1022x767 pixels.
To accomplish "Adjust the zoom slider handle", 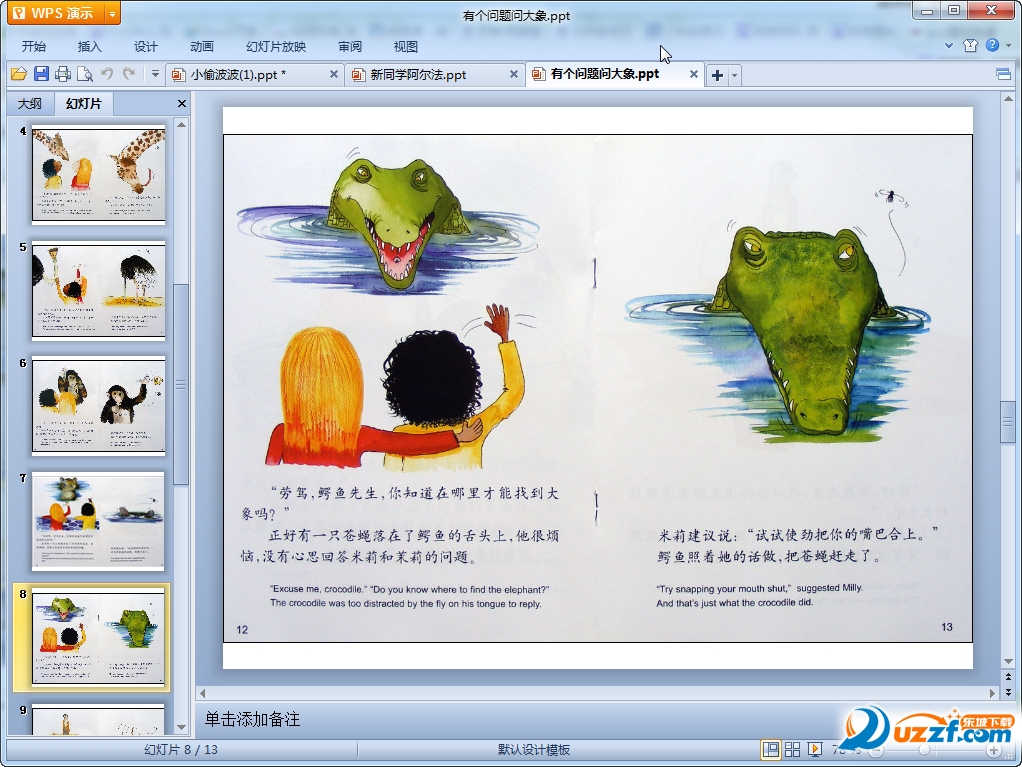I will point(924,751).
